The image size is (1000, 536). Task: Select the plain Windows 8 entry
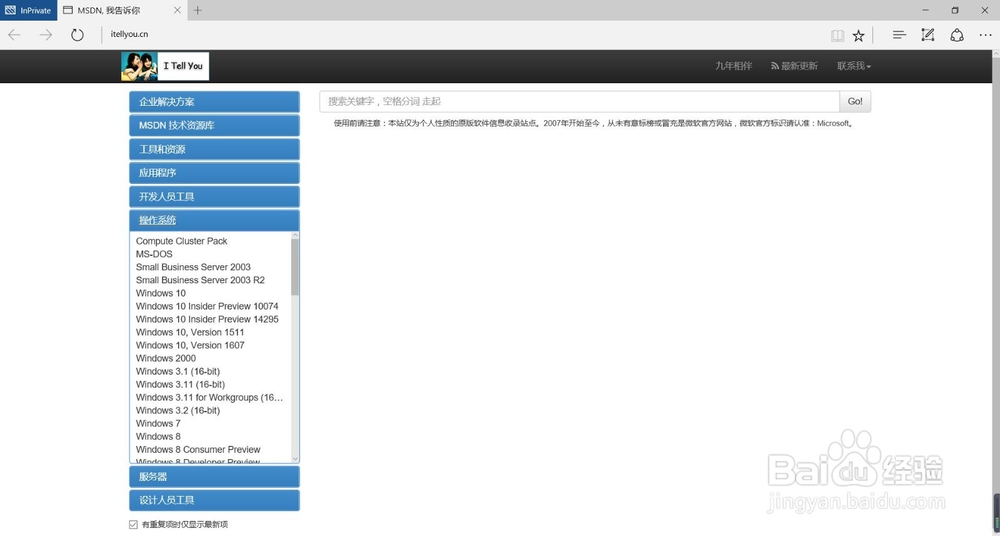[158, 436]
